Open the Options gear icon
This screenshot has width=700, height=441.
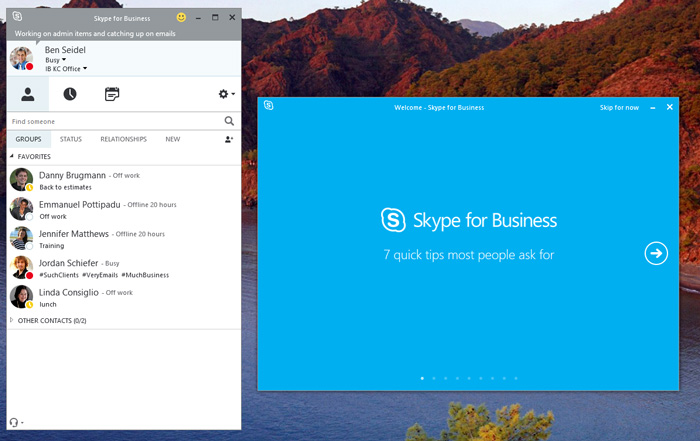pyautogui.click(x=223, y=94)
